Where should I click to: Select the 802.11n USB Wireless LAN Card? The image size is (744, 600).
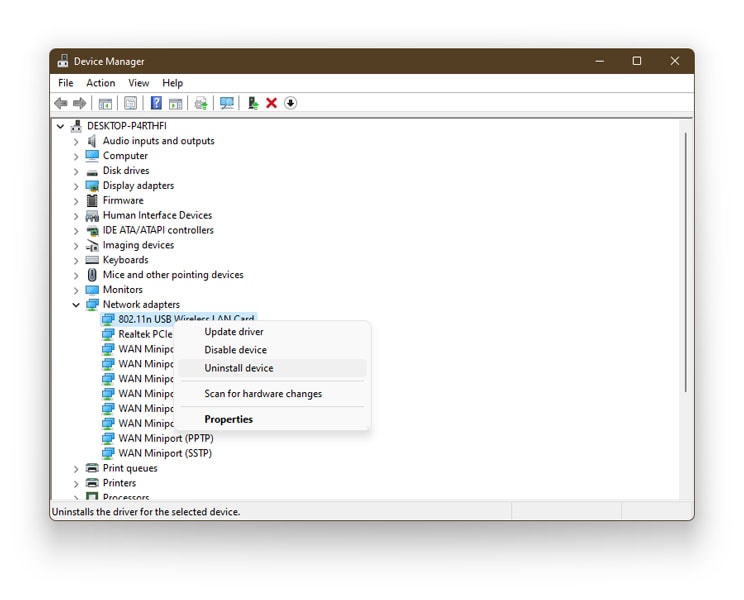[178, 317]
